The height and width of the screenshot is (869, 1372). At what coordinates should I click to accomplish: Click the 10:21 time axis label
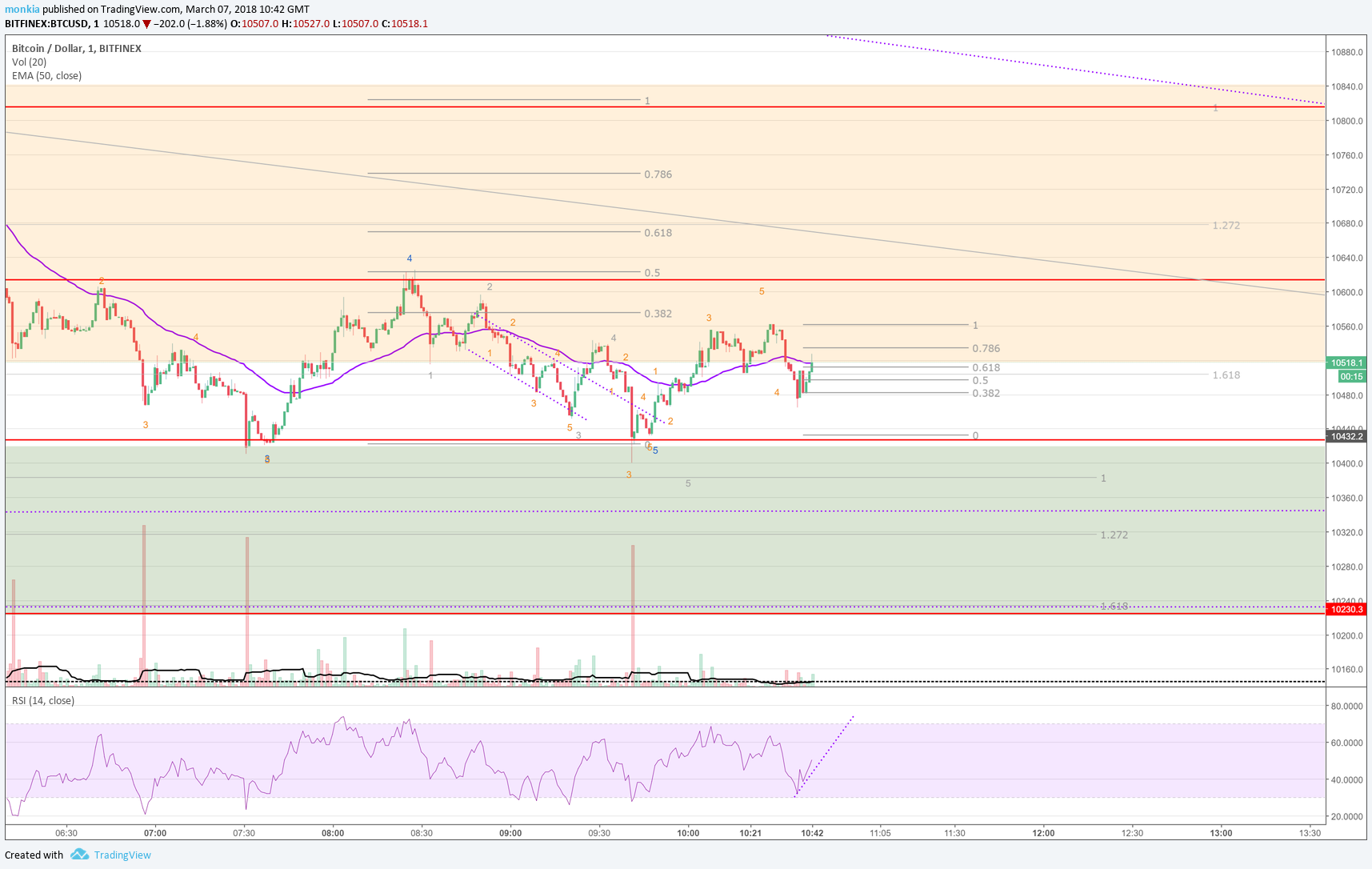(x=750, y=833)
